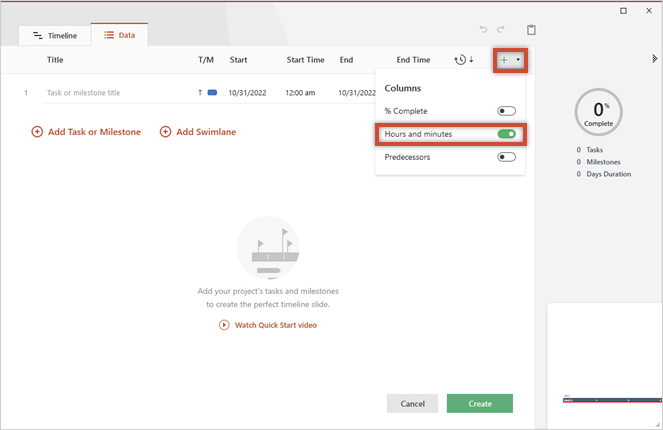Open the Start Time 12:00 am field
The height and width of the screenshot is (430, 663).
click(301, 93)
